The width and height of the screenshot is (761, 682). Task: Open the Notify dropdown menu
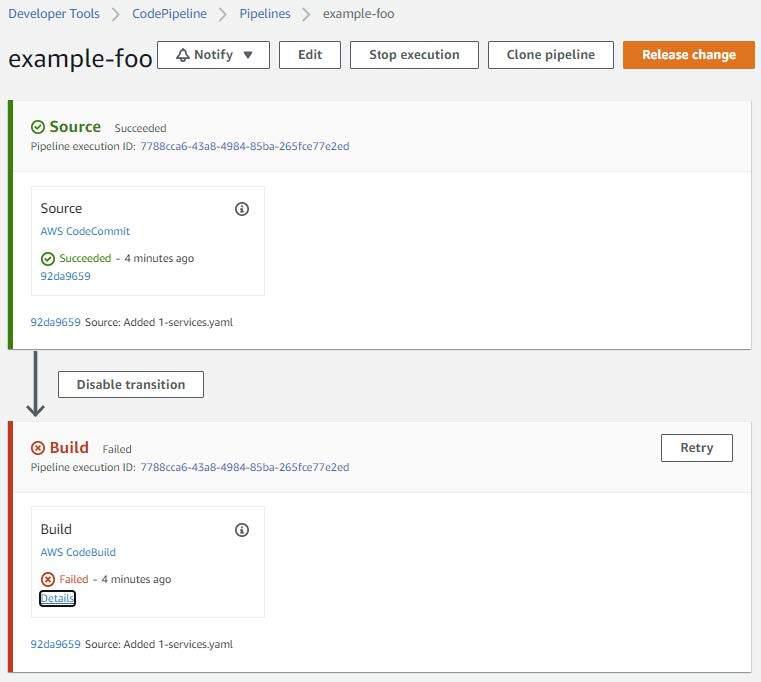click(x=213, y=55)
